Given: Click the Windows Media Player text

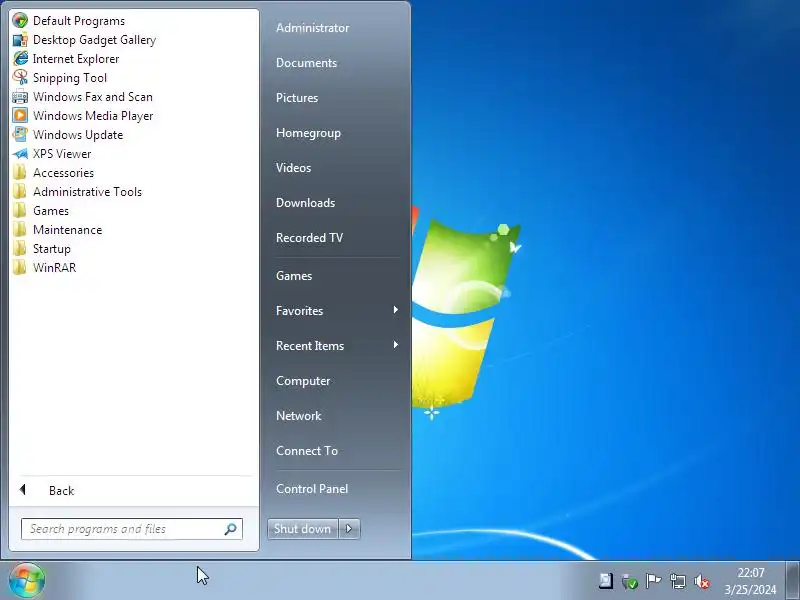Looking at the screenshot, I should pos(93,116).
